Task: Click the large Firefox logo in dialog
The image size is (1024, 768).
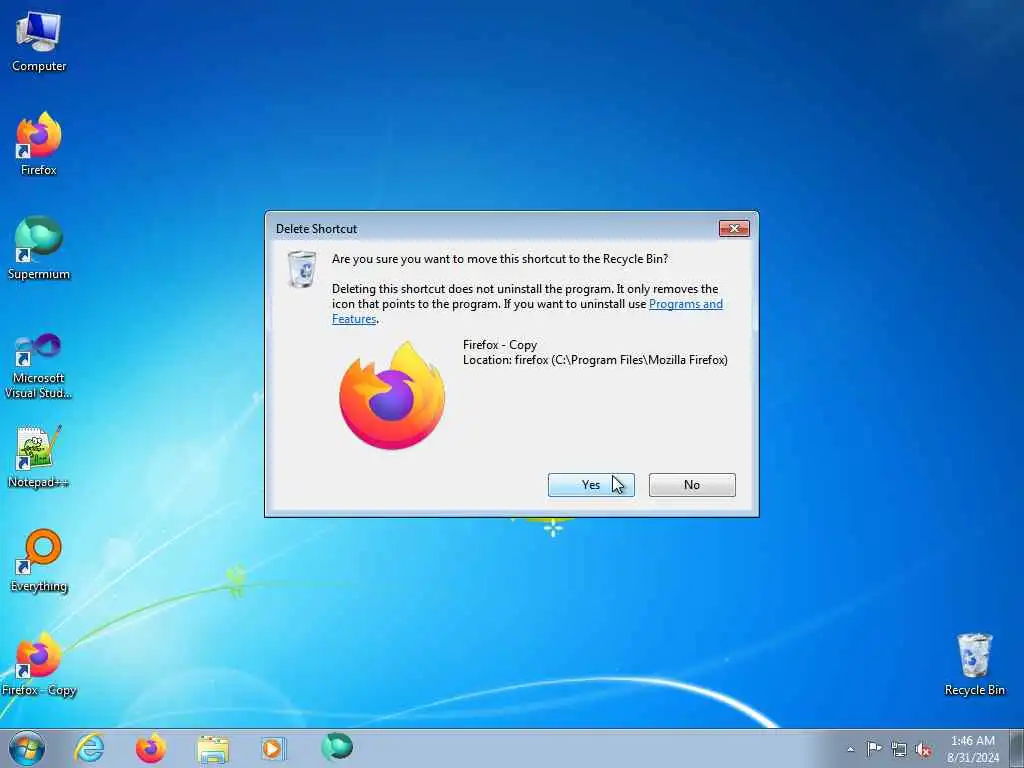Action: coord(392,395)
